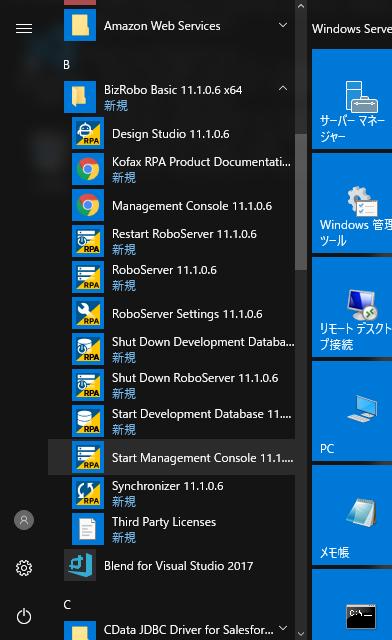Screen dimensions: 392x640
Task: Click the Restart RoboServer 11.1.0.6 icon
Action: (88, 241)
